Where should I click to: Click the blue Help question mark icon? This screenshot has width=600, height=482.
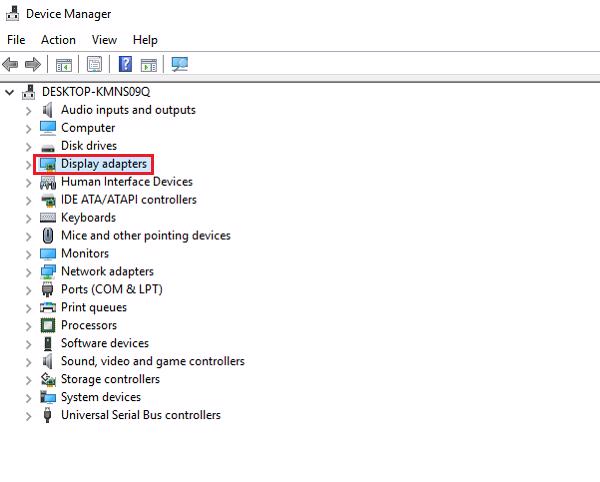click(126, 65)
